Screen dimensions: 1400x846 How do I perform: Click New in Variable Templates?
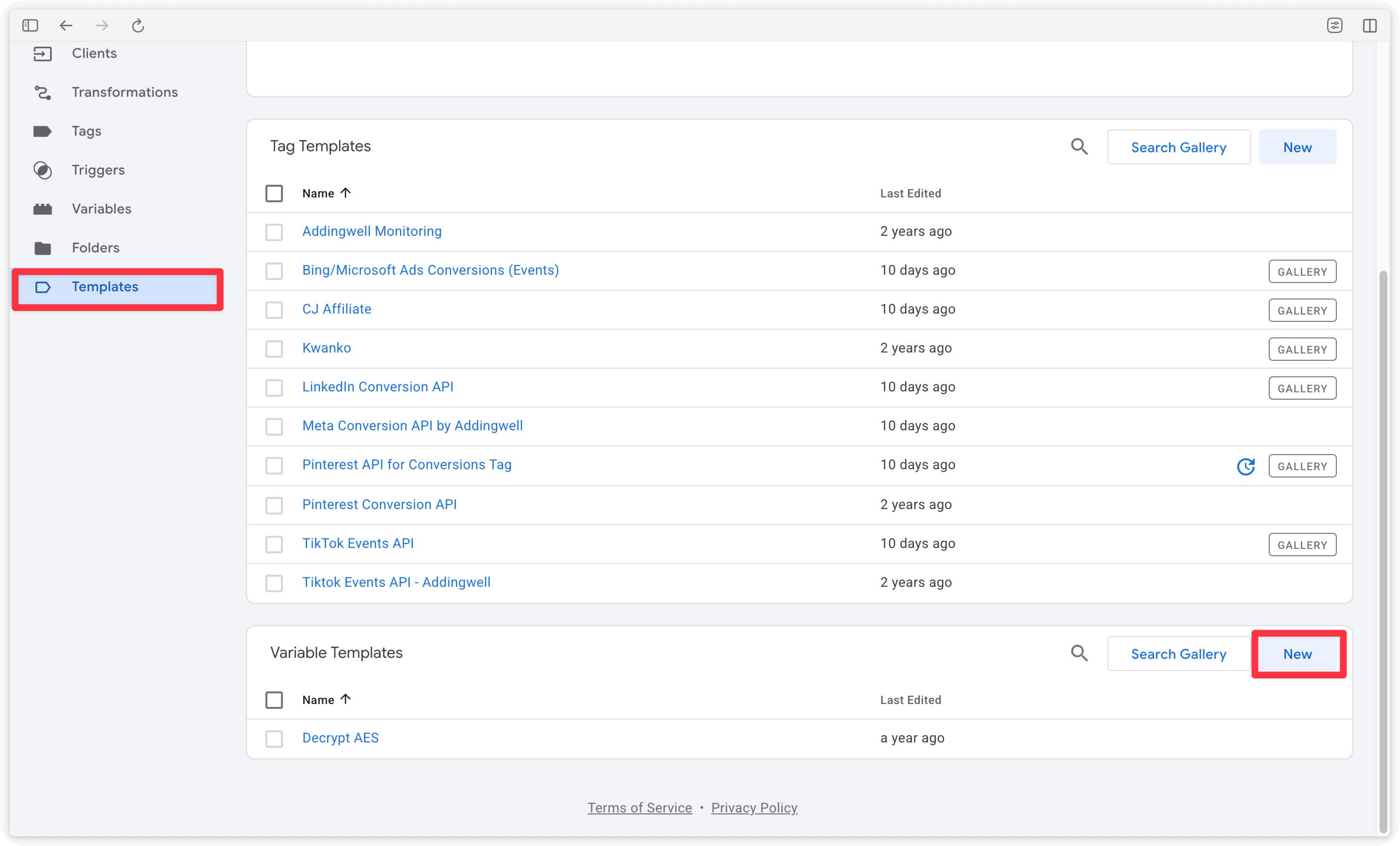coord(1297,654)
